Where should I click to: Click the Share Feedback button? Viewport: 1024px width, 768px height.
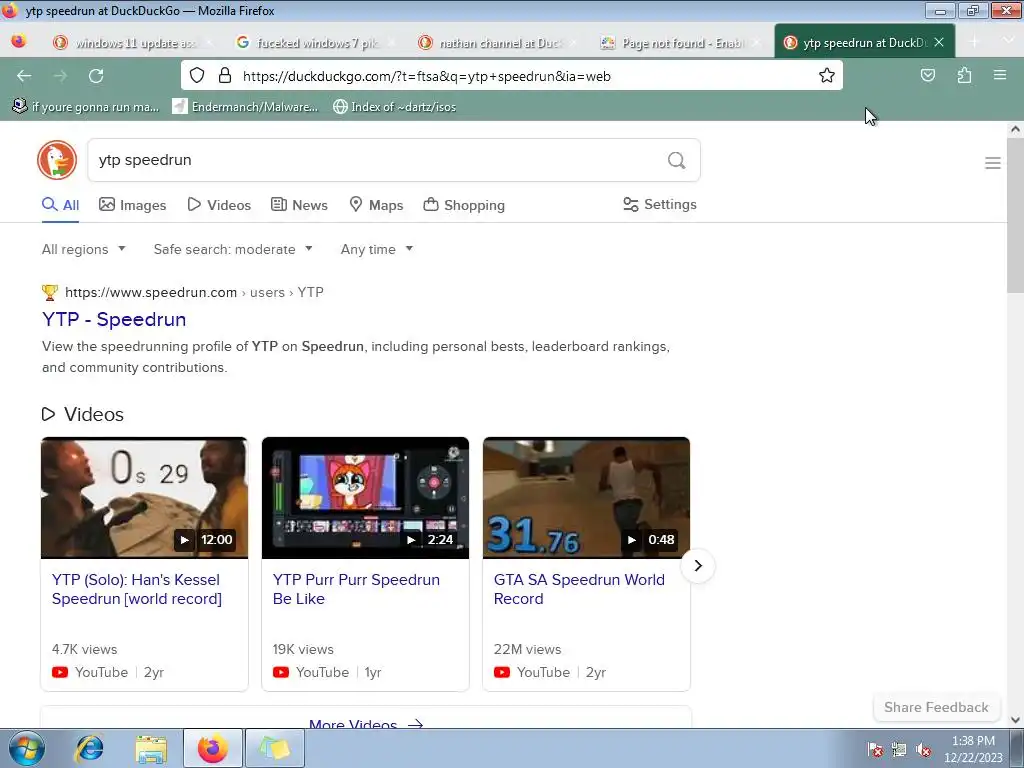coord(936,707)
